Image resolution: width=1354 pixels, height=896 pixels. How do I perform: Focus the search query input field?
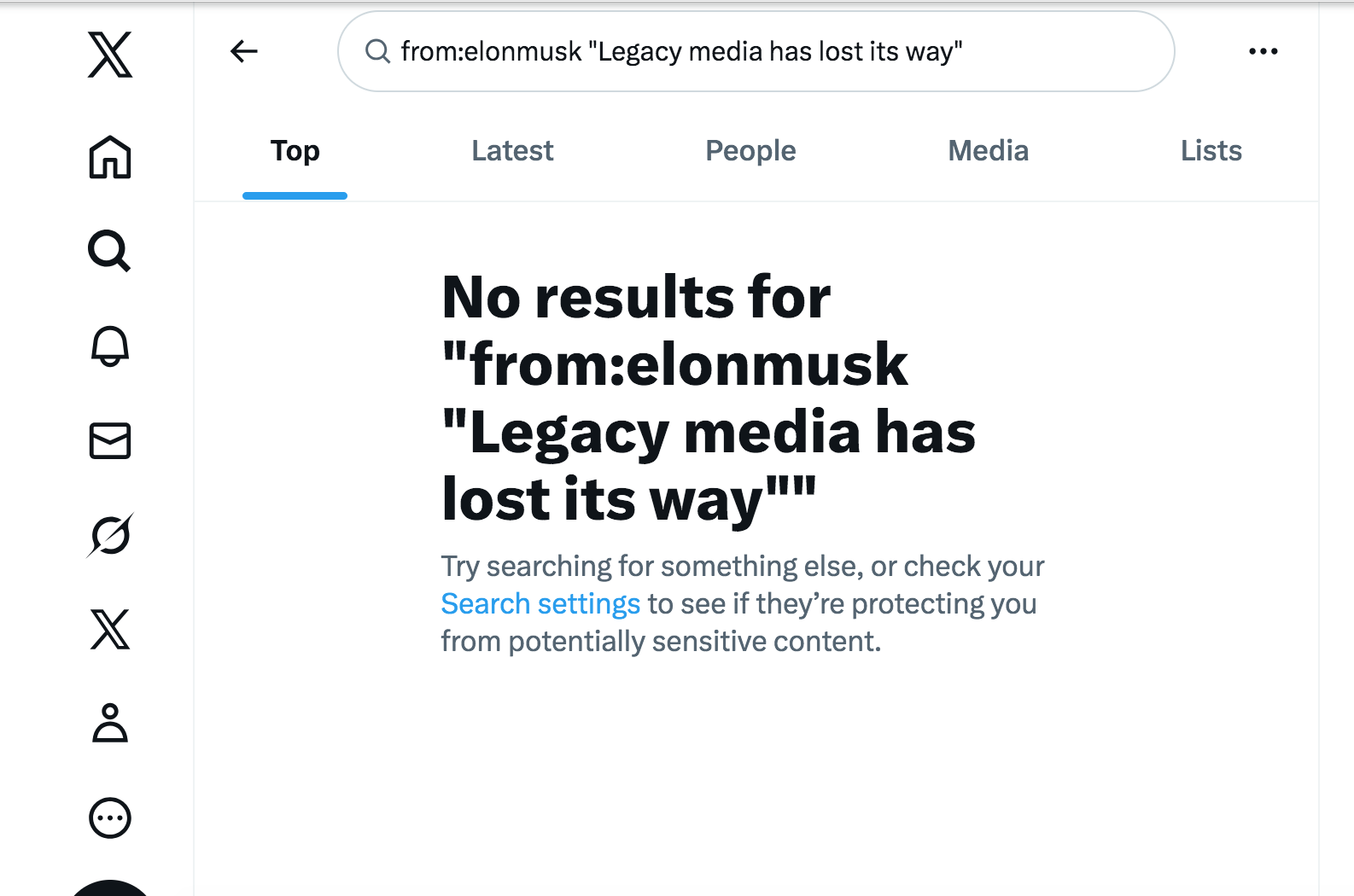pos(768,51)
